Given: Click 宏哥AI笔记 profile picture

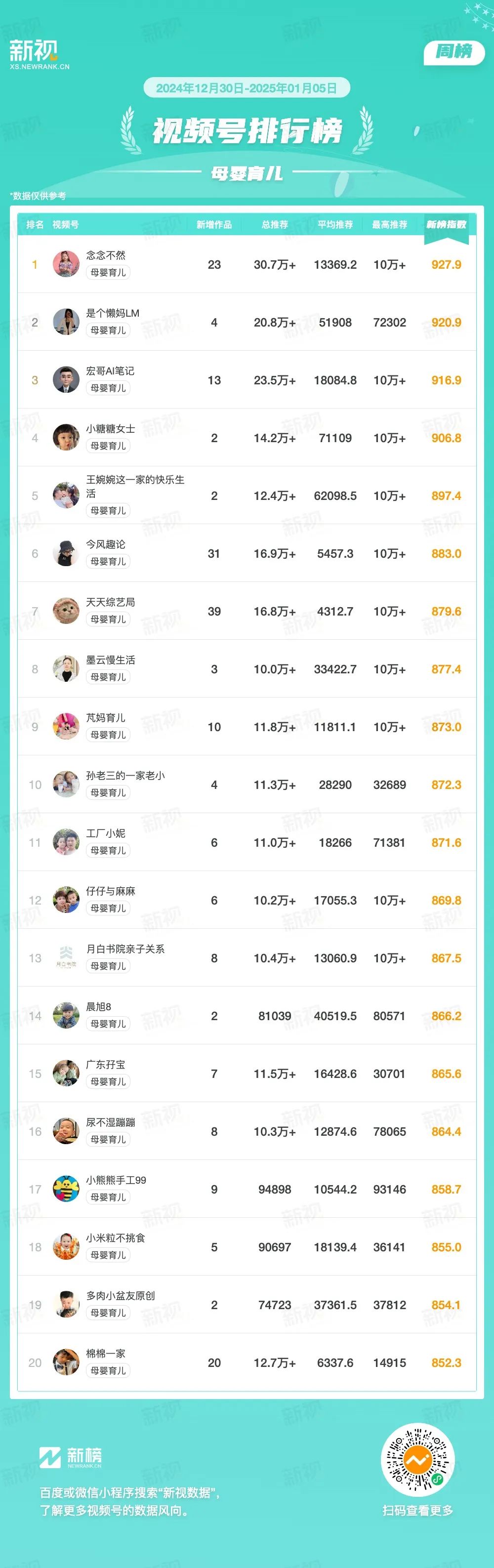Looking at the screenshot, I should coord(66,380).
